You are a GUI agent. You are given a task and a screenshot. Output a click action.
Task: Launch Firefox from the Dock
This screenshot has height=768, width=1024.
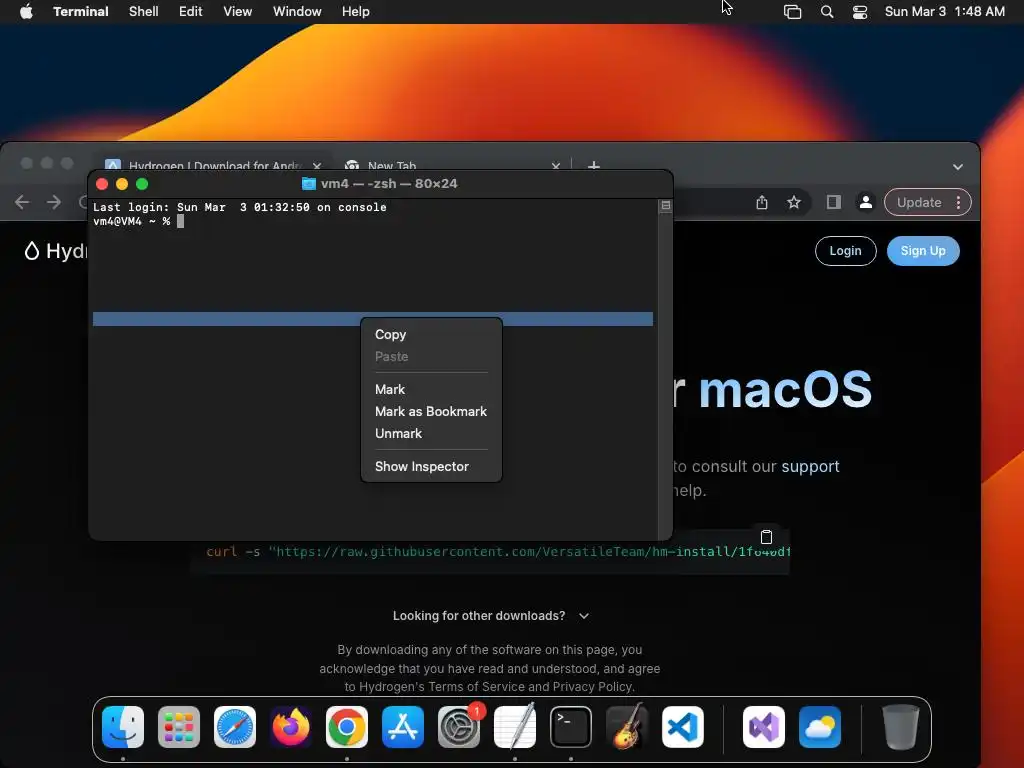pos(291,727)
